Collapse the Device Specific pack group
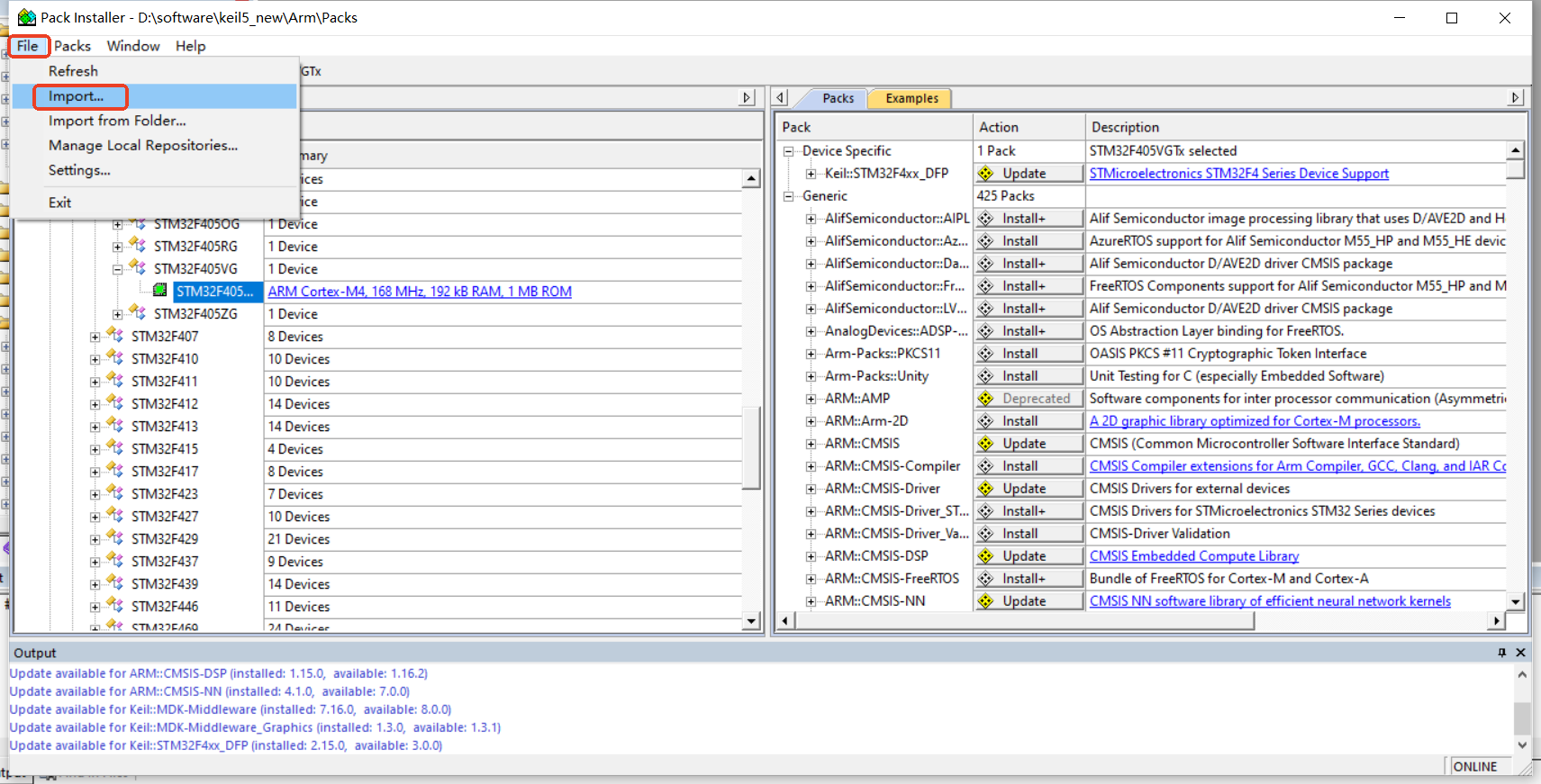1541x784 pixels. 788,151
